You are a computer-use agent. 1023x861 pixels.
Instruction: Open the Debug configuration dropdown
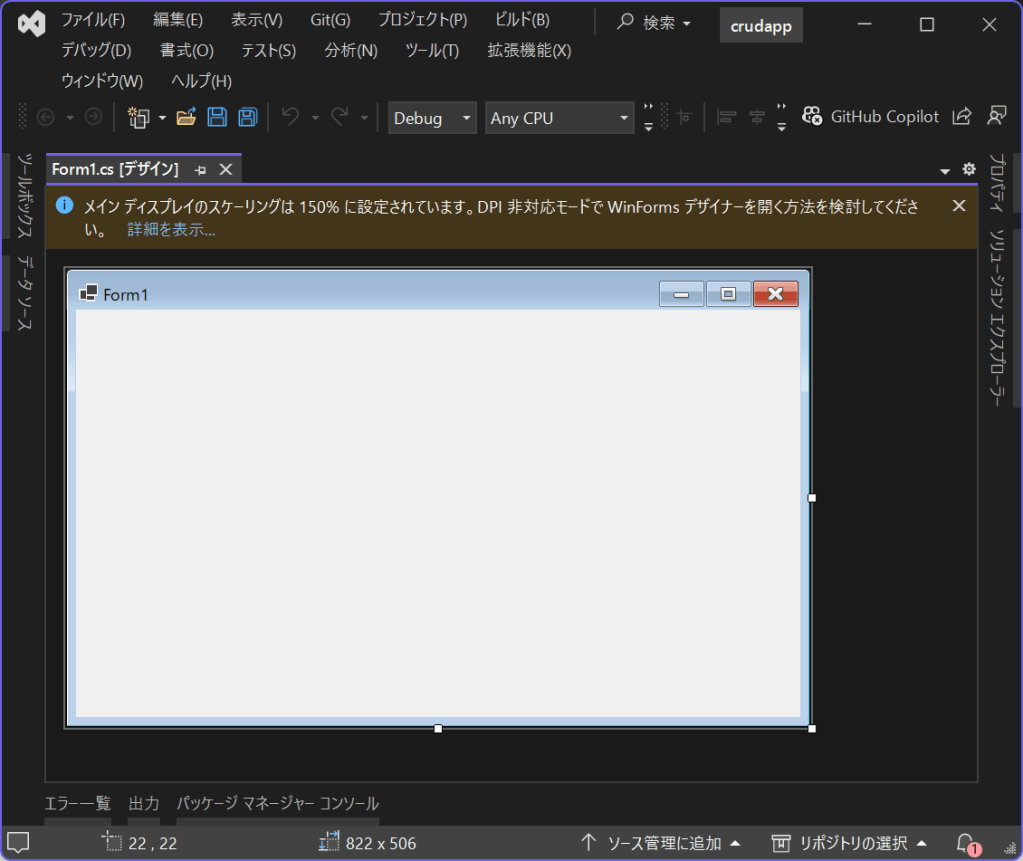[x=433, y=118]
